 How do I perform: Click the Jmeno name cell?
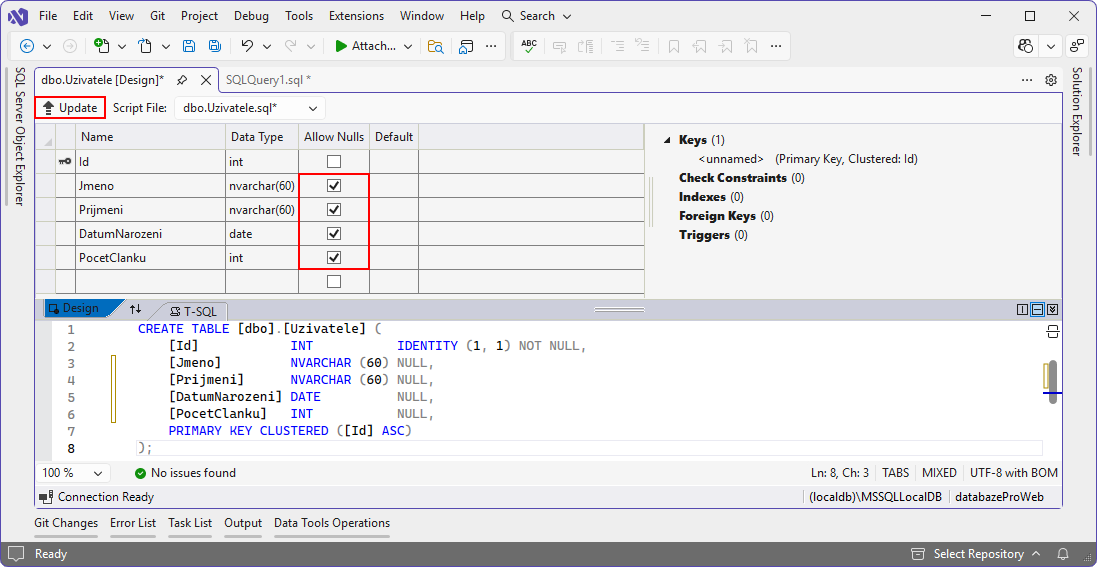coord(150,186)
